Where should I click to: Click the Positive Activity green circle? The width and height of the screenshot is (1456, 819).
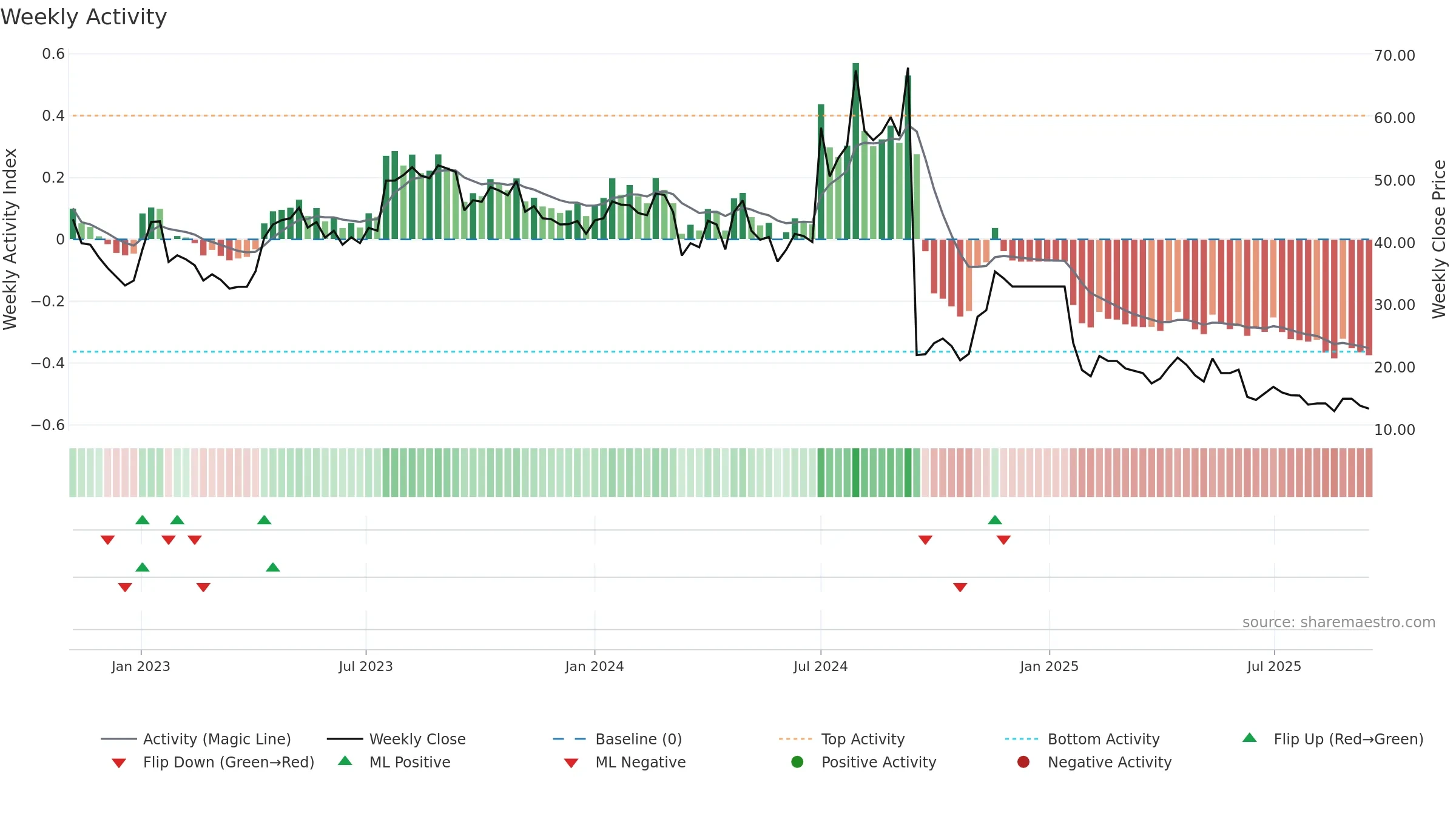[x=797, y=762]
